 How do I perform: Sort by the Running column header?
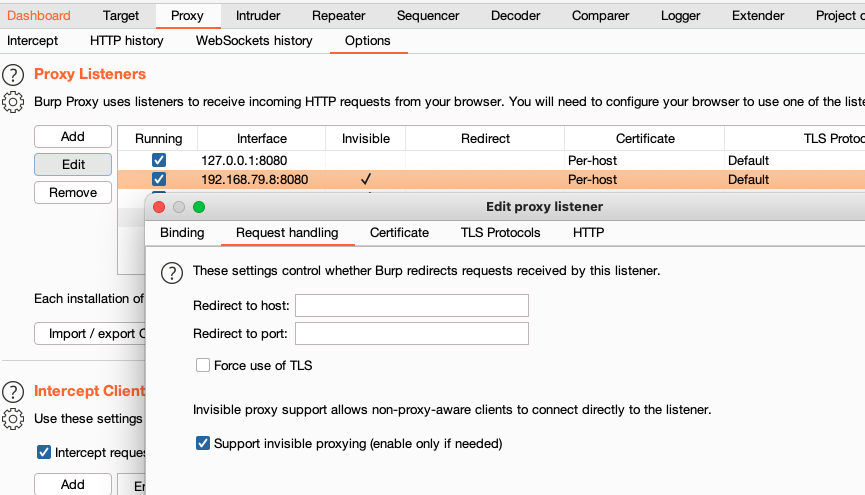point(158,139)
